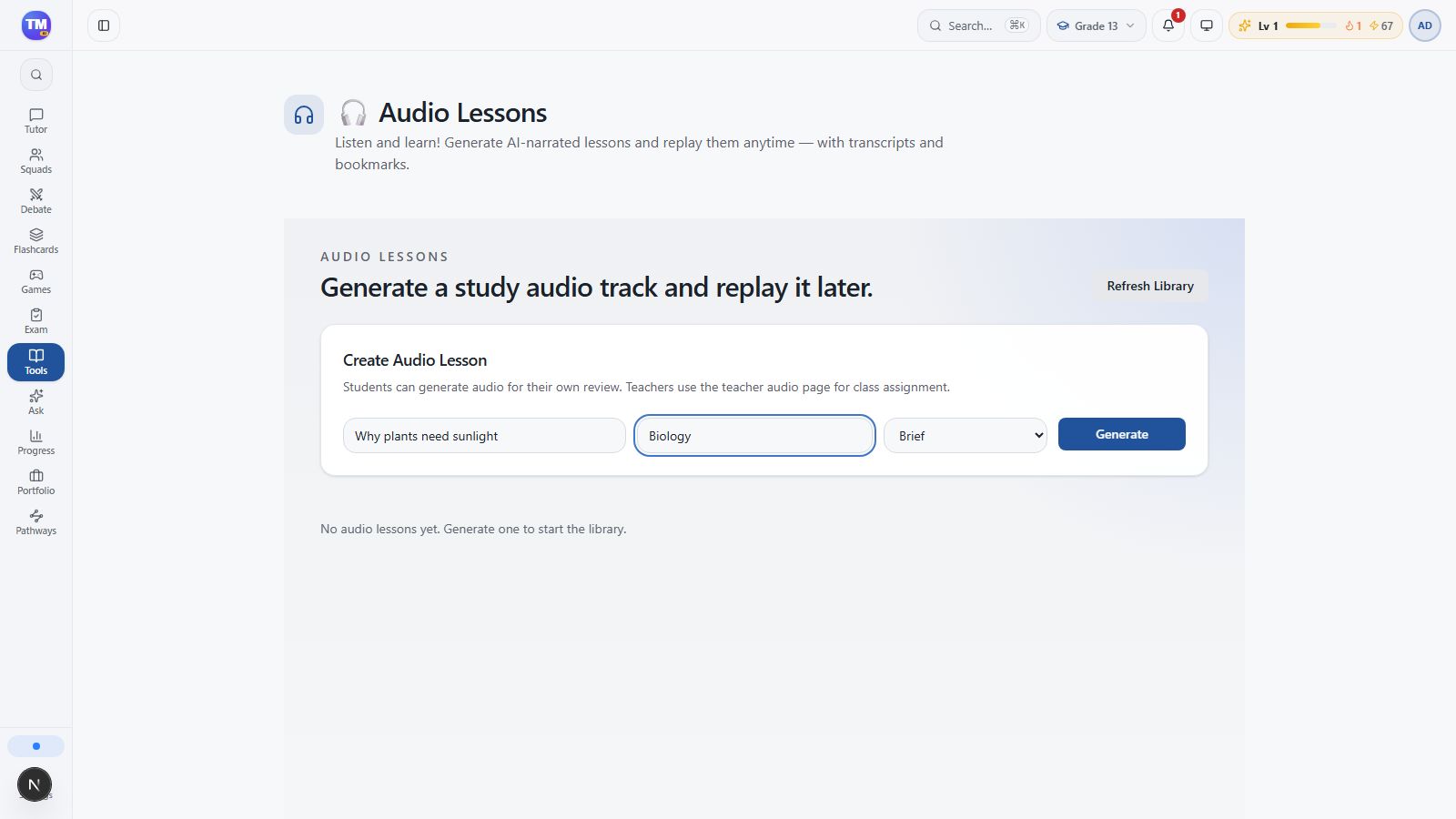Open the Tutor chat section
The height and width of the screenshot is (819, 1456).
click(36, 121)
